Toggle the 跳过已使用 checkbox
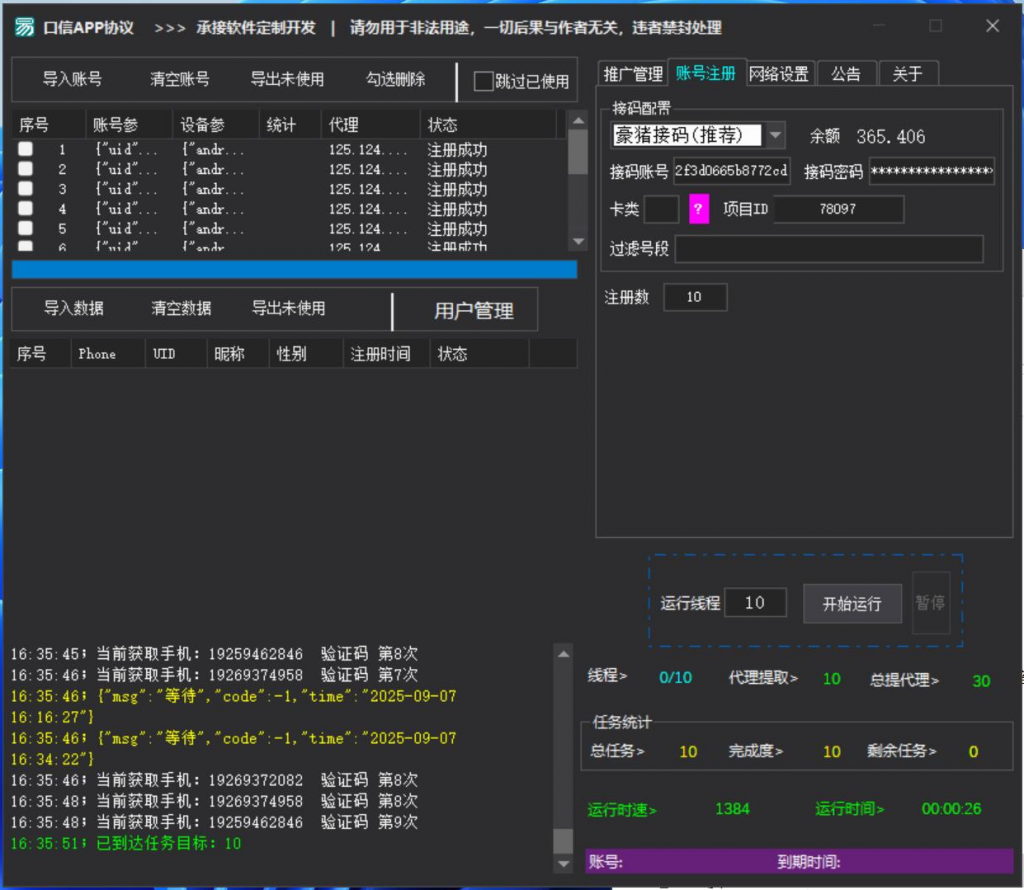Screen dimensions: 1024x890 point(484,81)
